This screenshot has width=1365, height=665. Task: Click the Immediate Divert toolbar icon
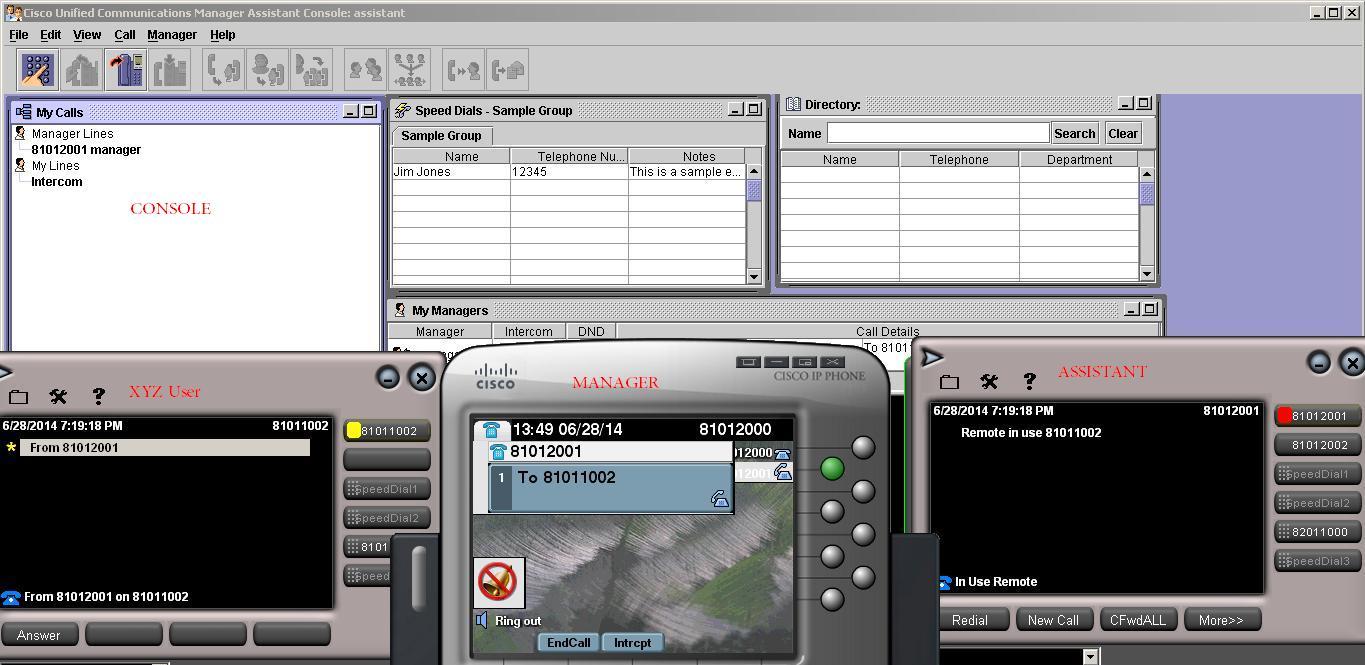point(463,70)
